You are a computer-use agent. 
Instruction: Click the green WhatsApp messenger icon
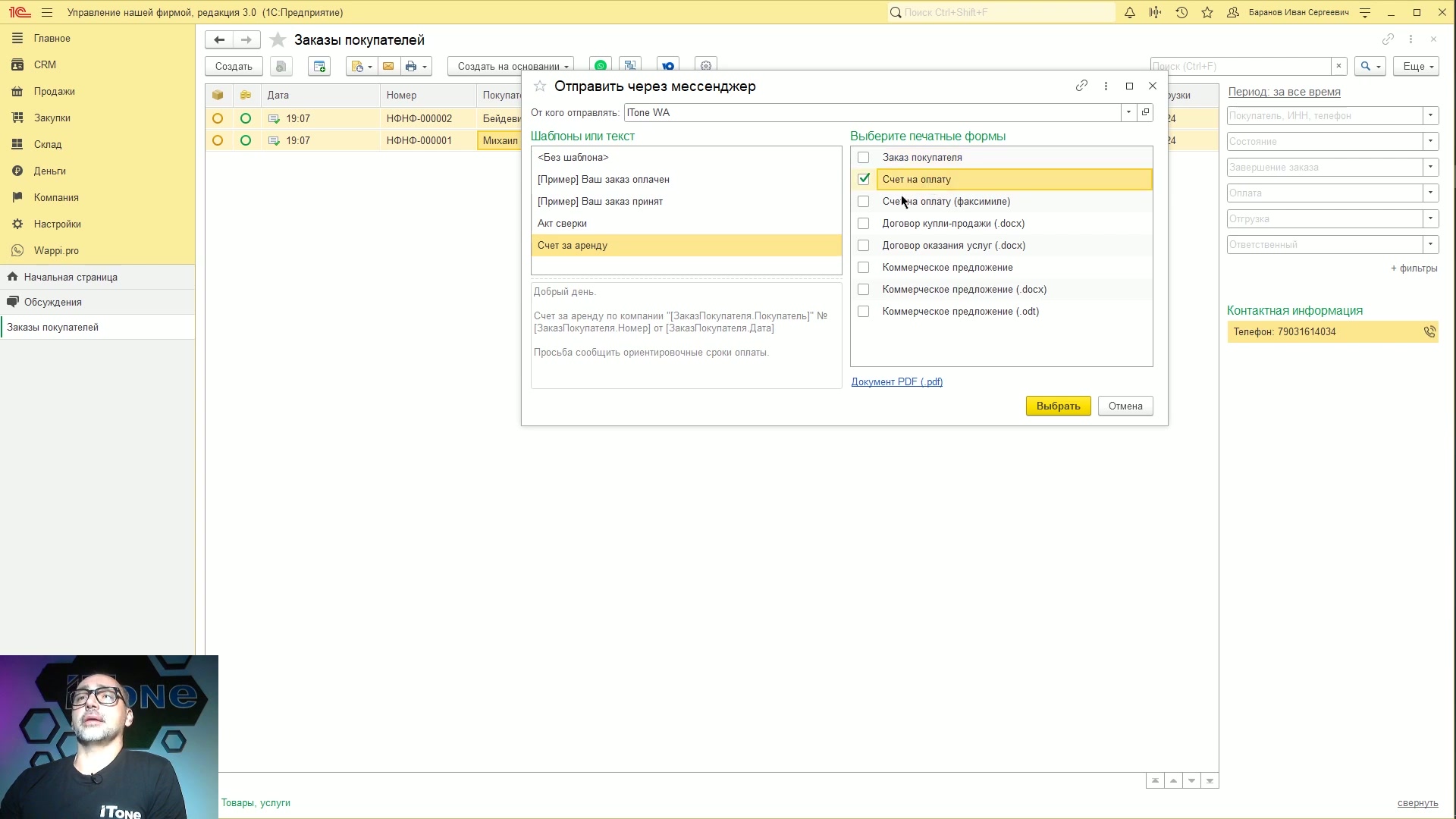601,66
